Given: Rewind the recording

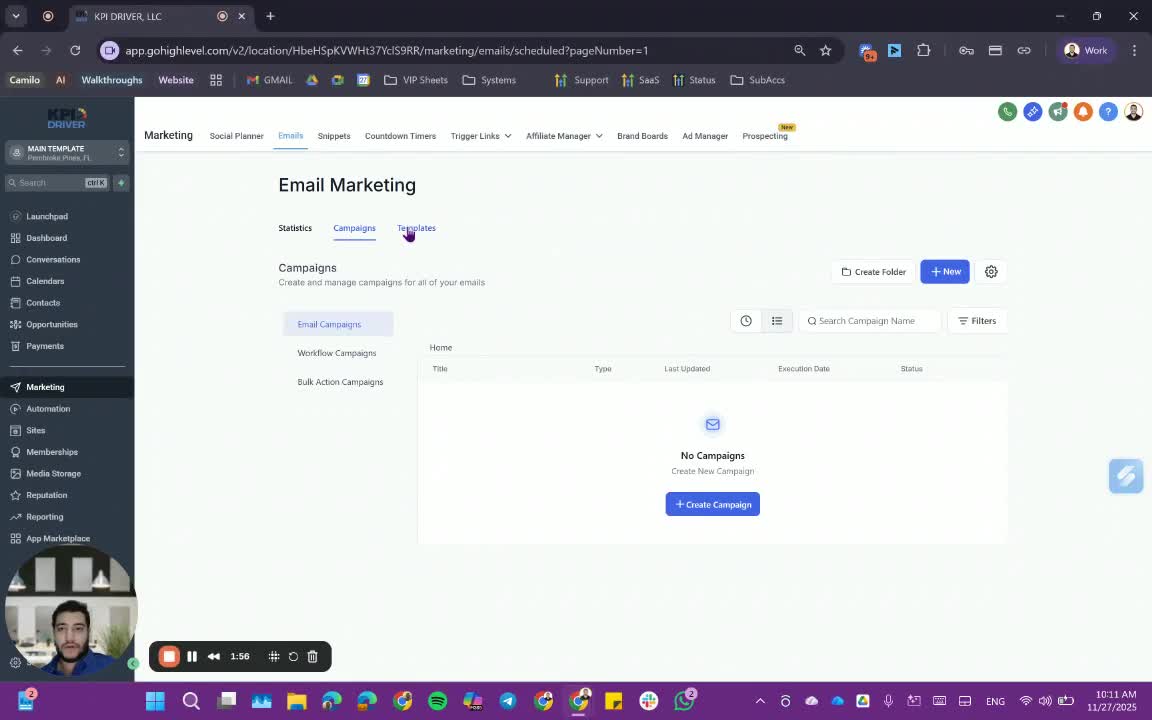Looking at the screenshot, I should 214,657.
